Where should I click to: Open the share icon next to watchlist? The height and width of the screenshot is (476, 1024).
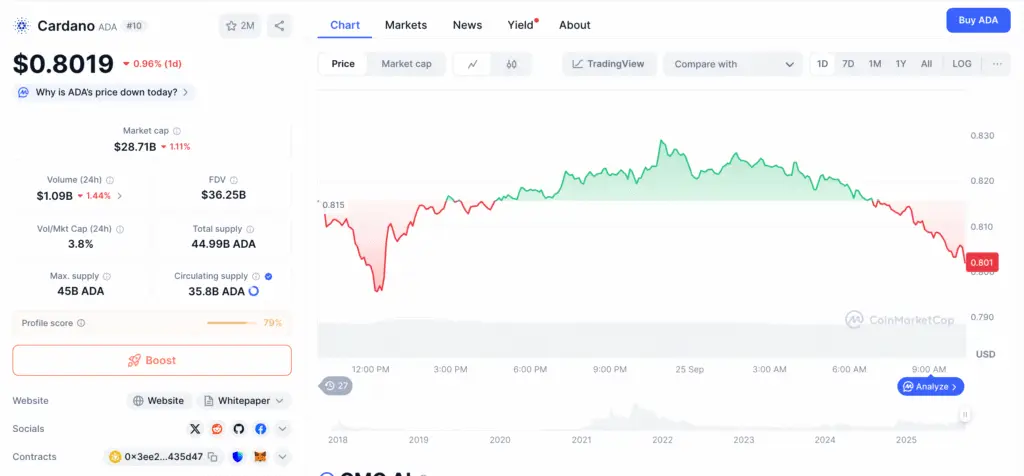pyautogui.click(x=279, y=26)
